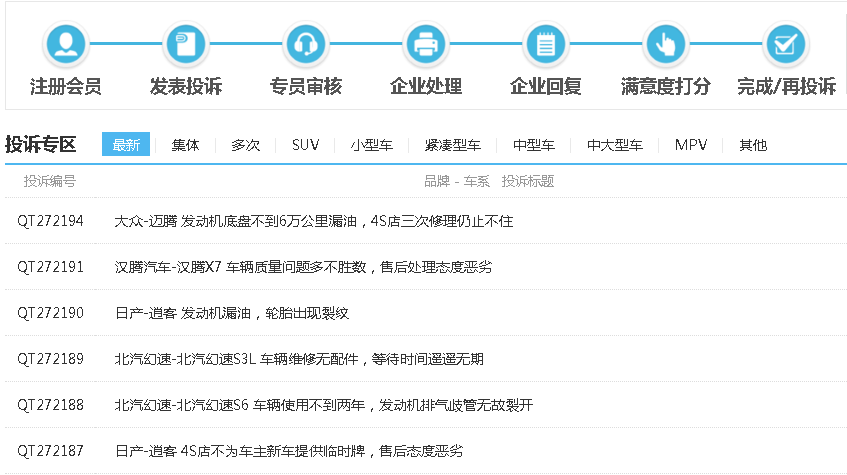The width and height of the screenshot is (847, 475).
Task: Open 北汽幻速S3L repair parts complaint
Action: tap(299, 359)
